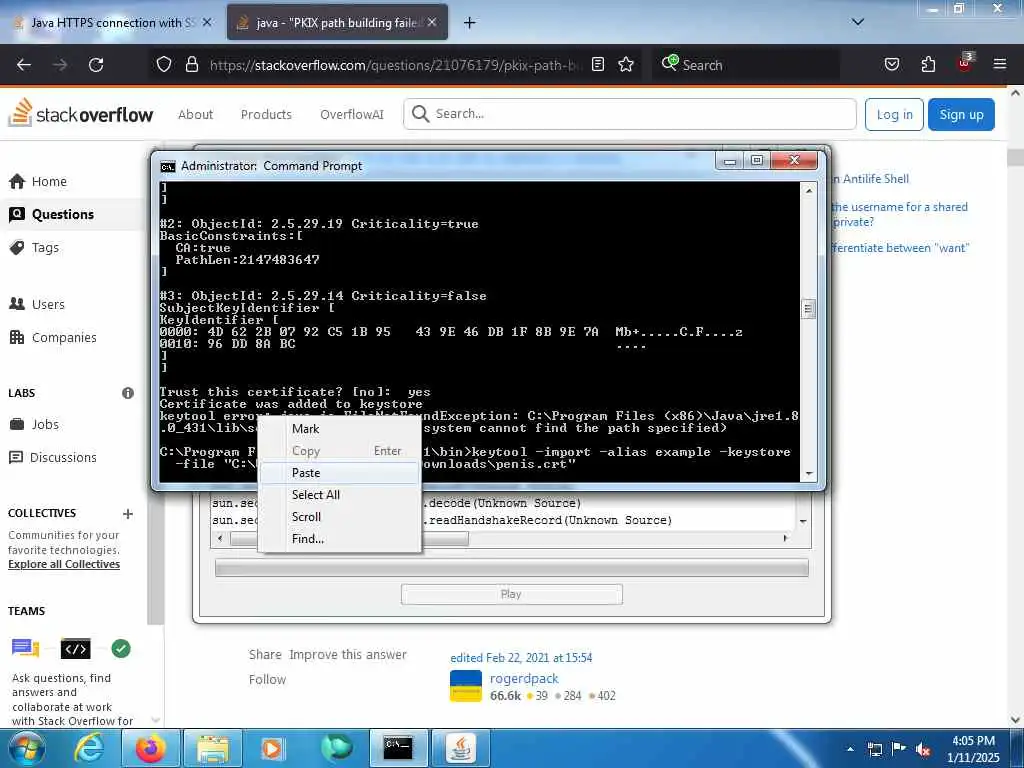Launch Internet Explorer from the taskbar
This screenshot has height=768, width=1024.
[x=89, y=748]
